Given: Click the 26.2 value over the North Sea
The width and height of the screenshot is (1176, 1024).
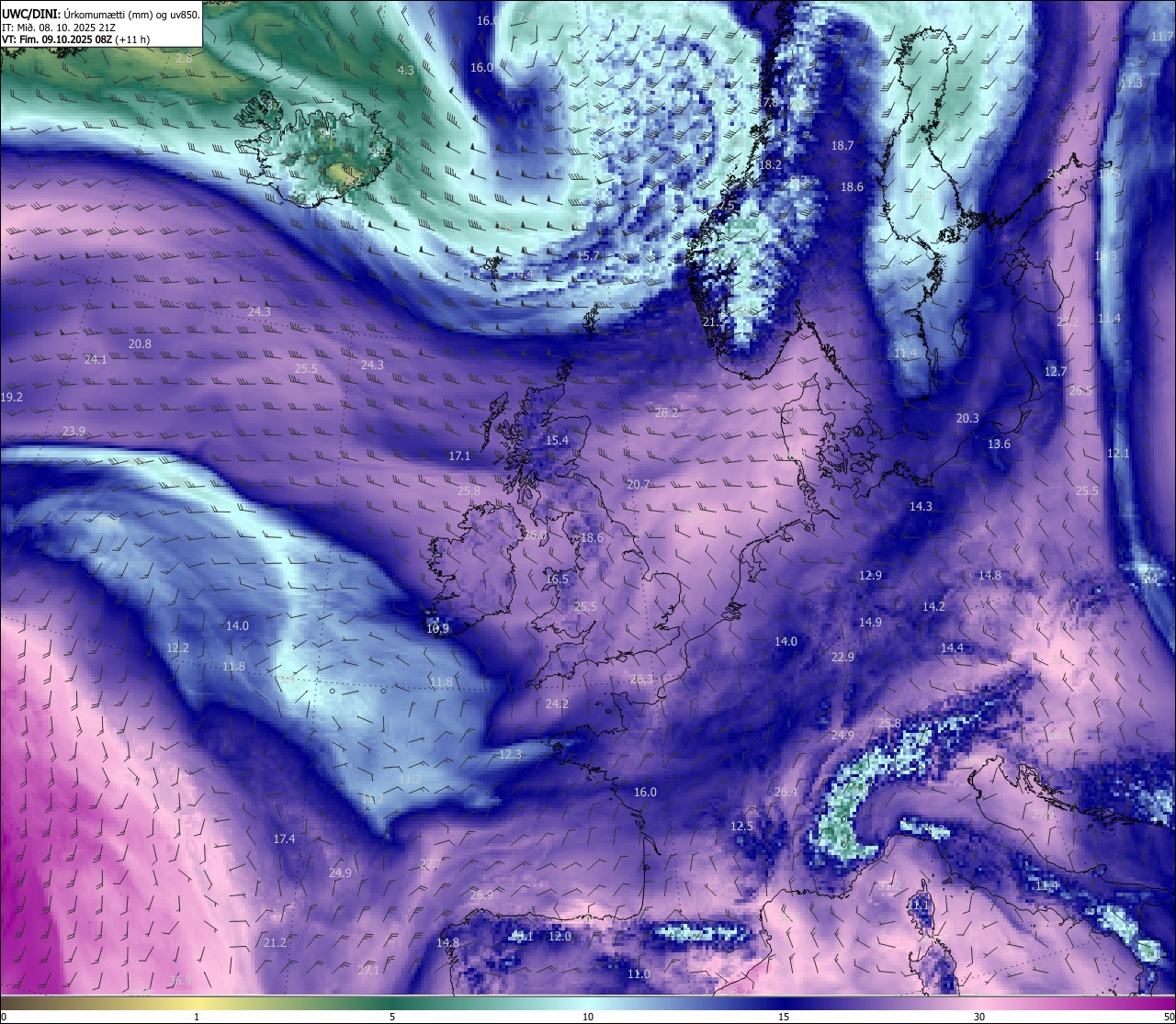Looking at the screenshot, I should (x=666, y=413).
